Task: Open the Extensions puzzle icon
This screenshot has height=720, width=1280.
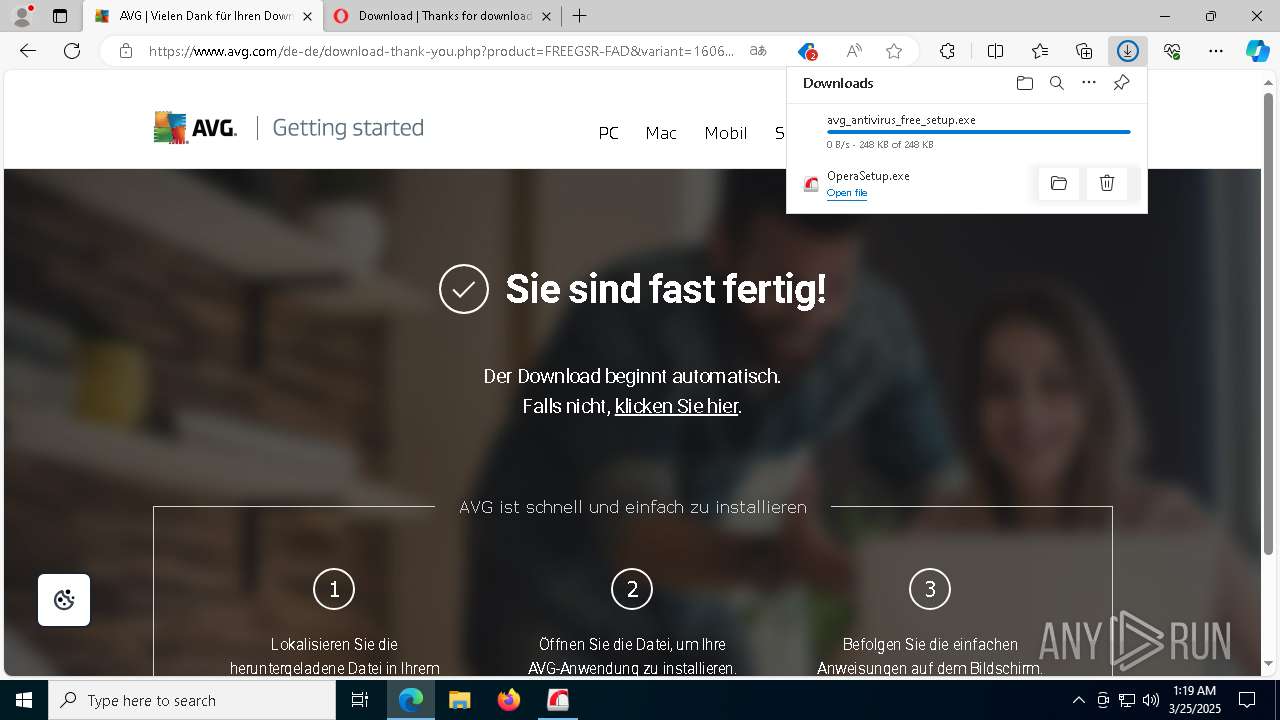Action: (x=947, y=51)
